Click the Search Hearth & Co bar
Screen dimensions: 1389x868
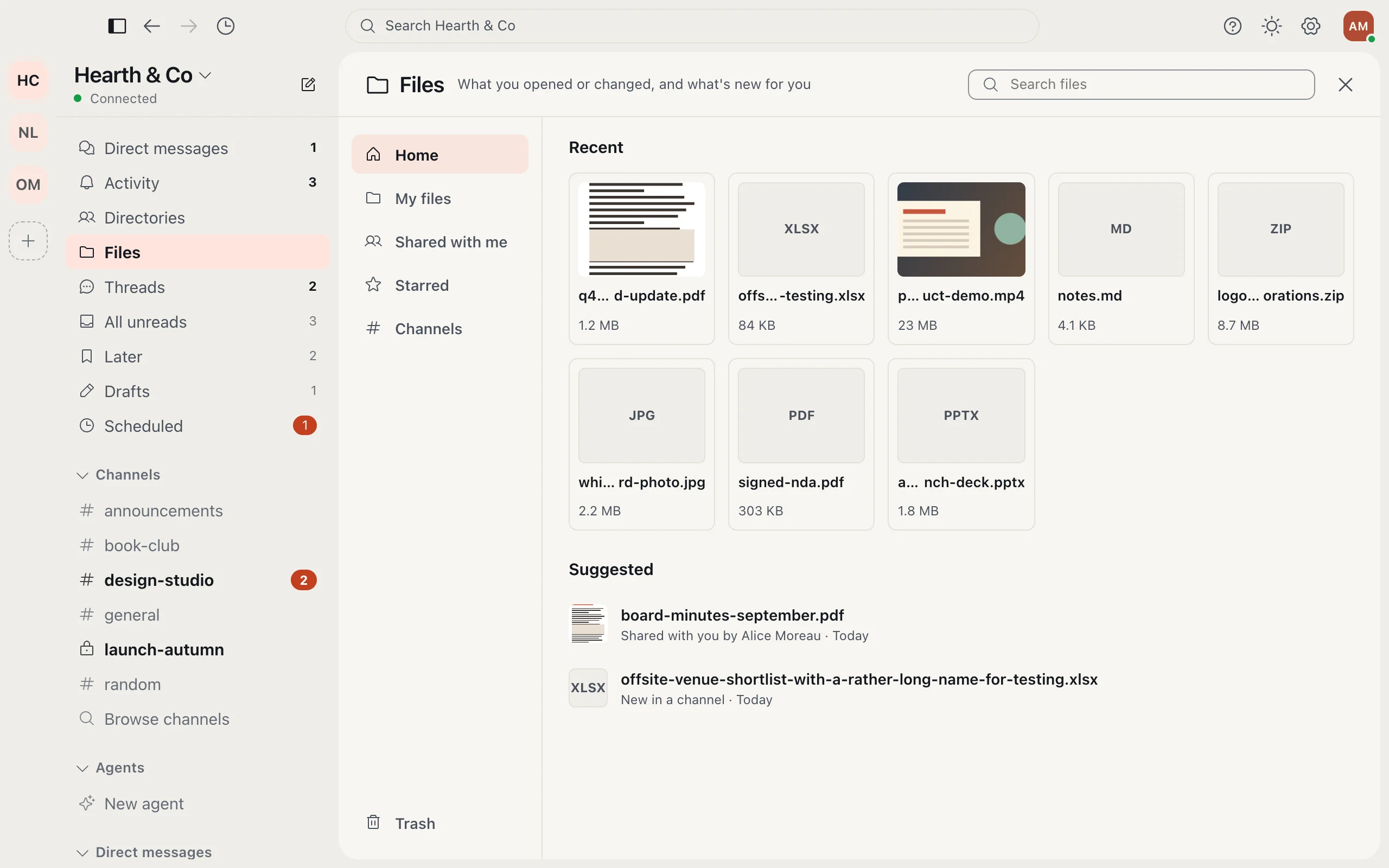(x=692, y=26)
